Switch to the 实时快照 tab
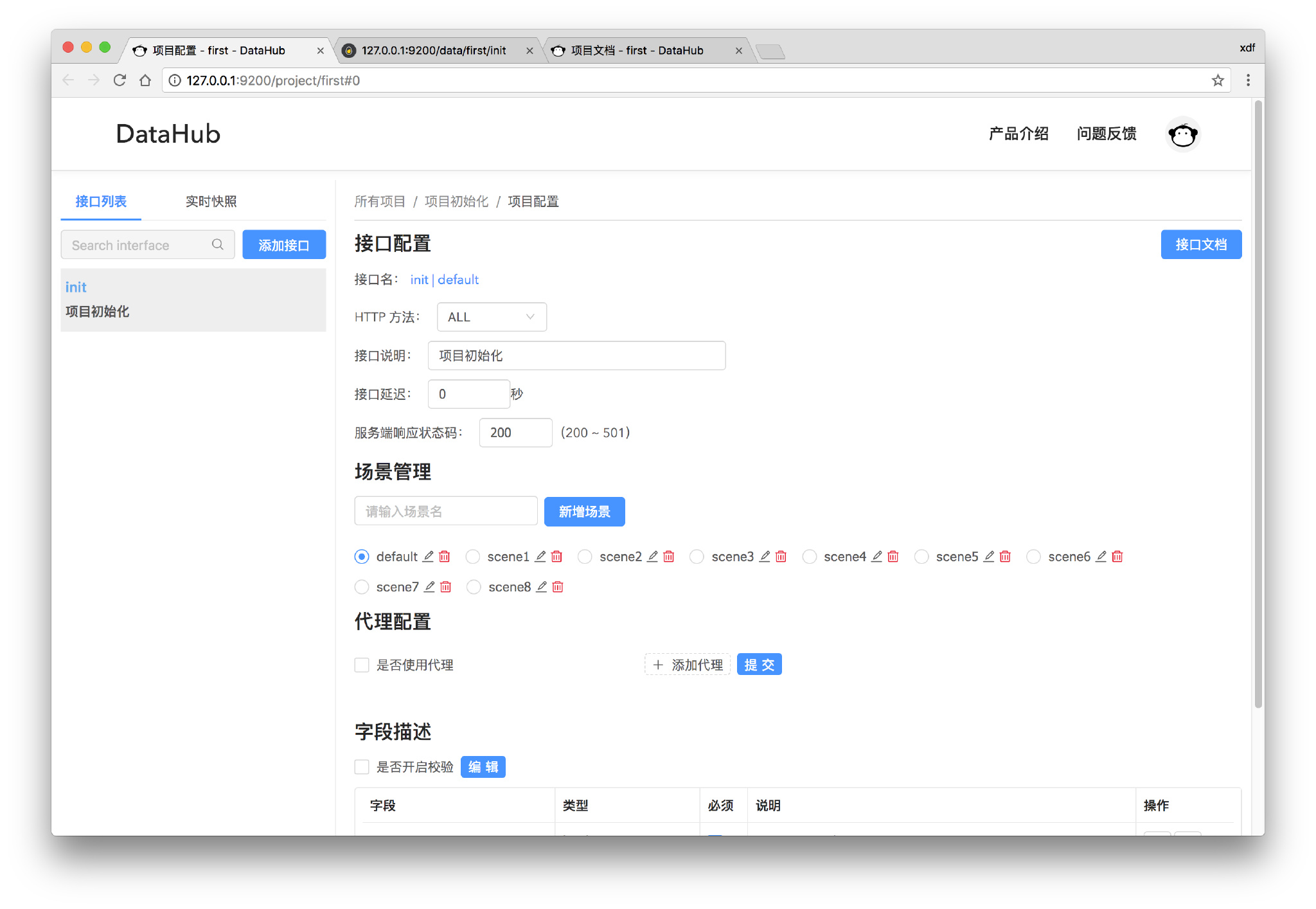This screenshot has height=909, width=1316. point(211,201)
